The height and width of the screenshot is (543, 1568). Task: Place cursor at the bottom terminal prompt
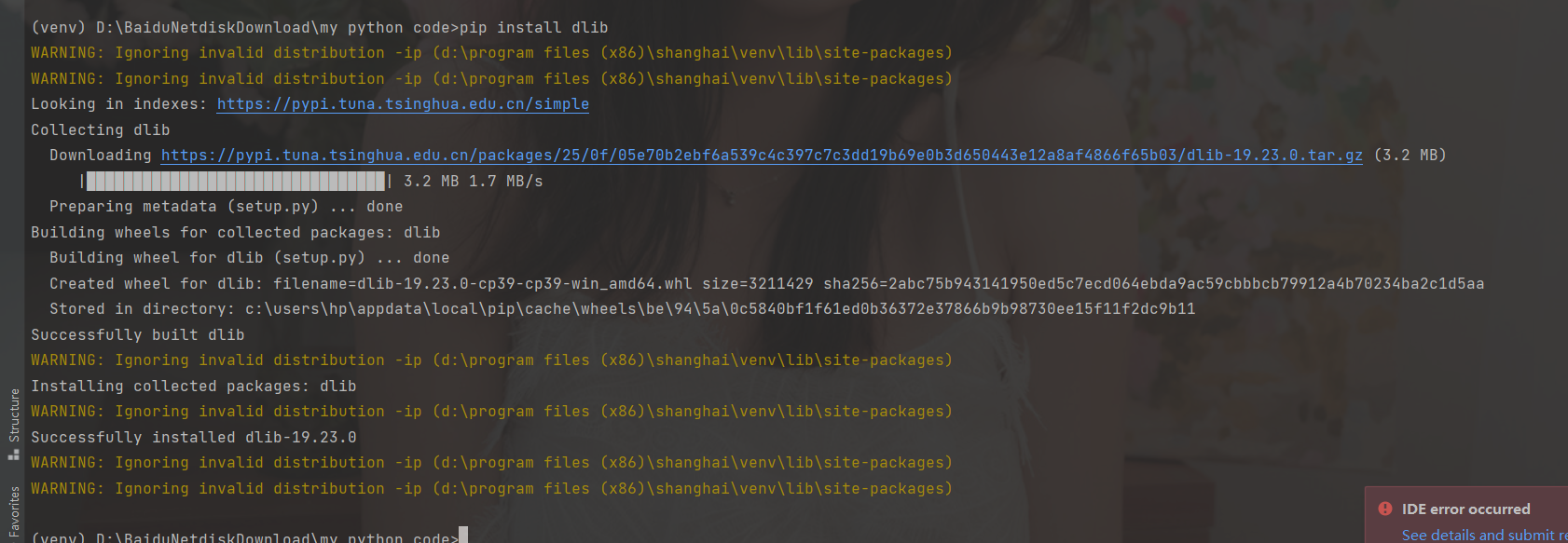coord(463,536)
